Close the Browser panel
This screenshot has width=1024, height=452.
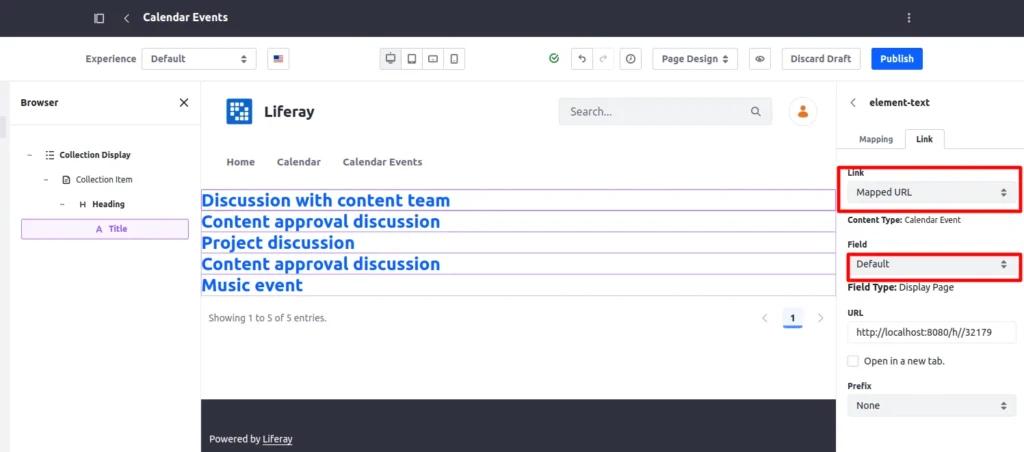pos(184,103)
